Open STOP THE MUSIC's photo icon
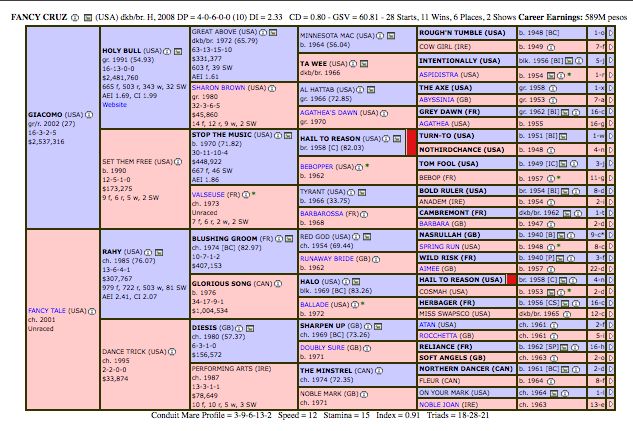633x431 pixels. [x=288, y=135]
